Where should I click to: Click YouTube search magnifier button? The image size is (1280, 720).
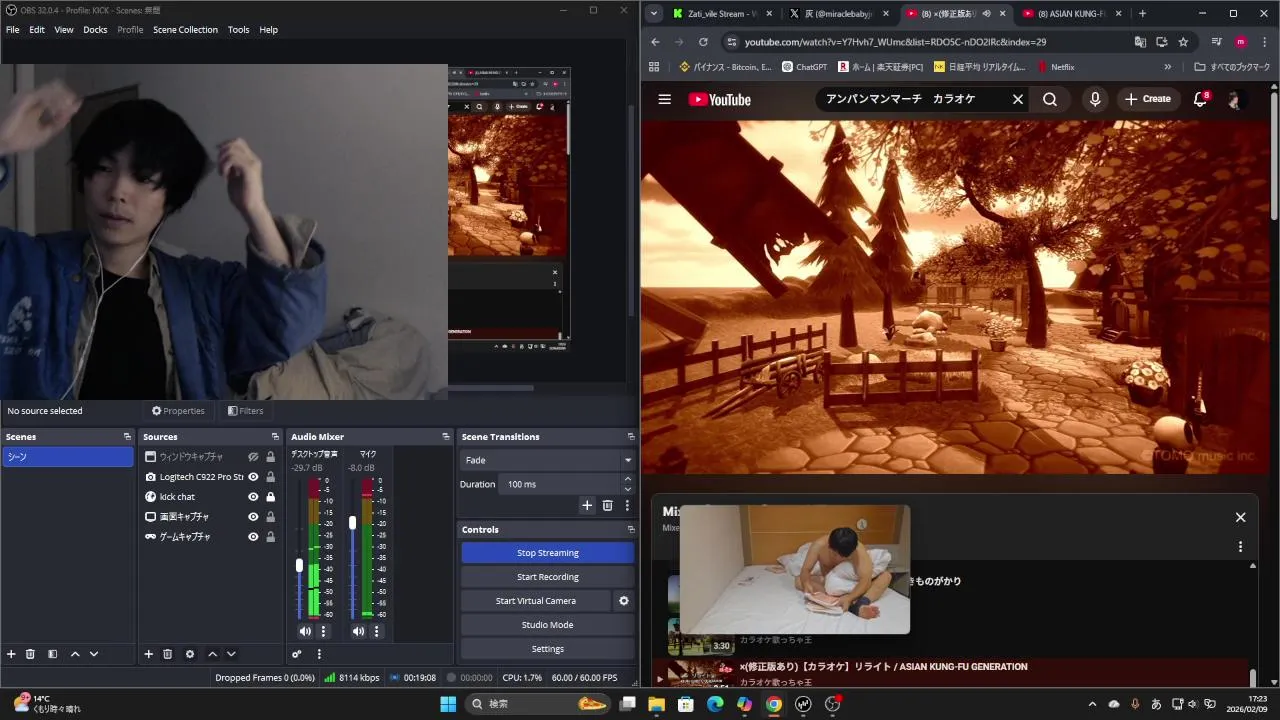pos(1049,99)
